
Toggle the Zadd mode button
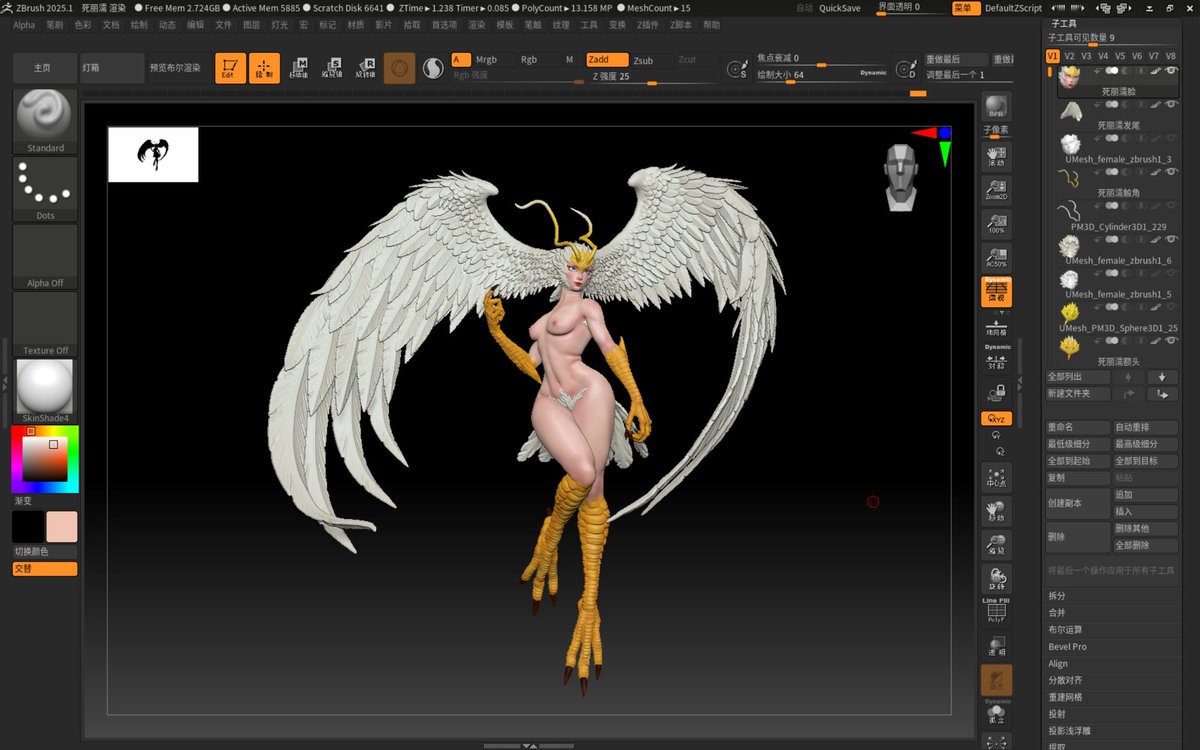(x=607, y=60)
